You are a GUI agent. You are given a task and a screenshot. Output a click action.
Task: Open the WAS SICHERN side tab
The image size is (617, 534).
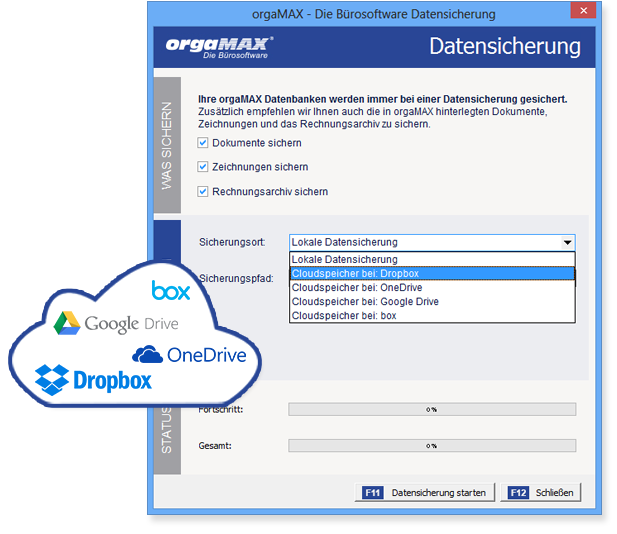point(167,145)
